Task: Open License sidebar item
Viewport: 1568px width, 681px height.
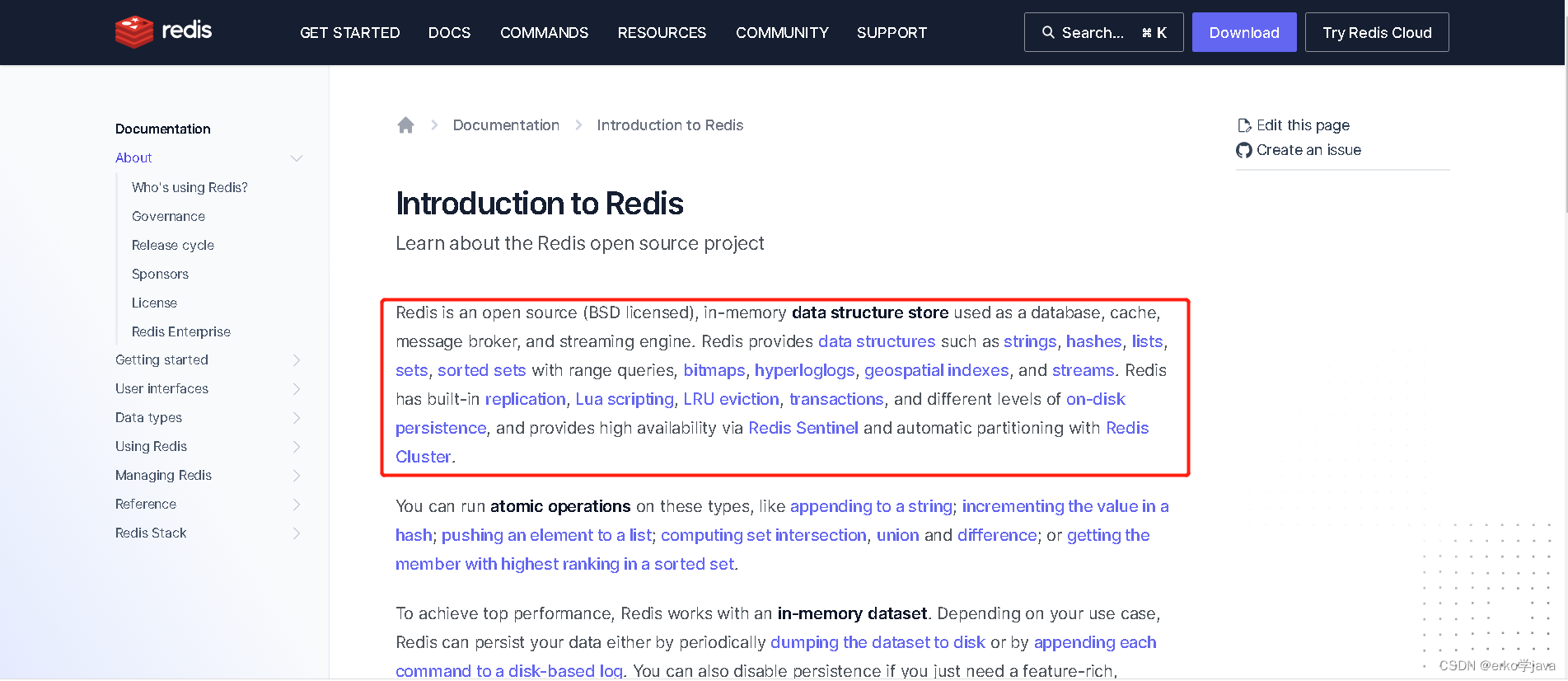Action: [x=154, y=303]
